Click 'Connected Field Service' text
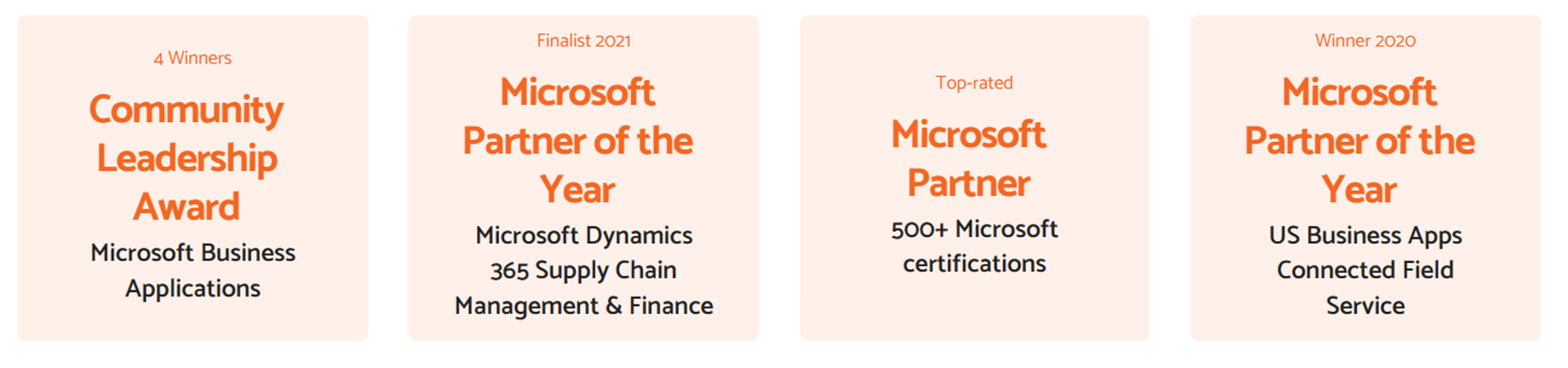This screenshot has height=368, width=1568. pos(1365,287)
